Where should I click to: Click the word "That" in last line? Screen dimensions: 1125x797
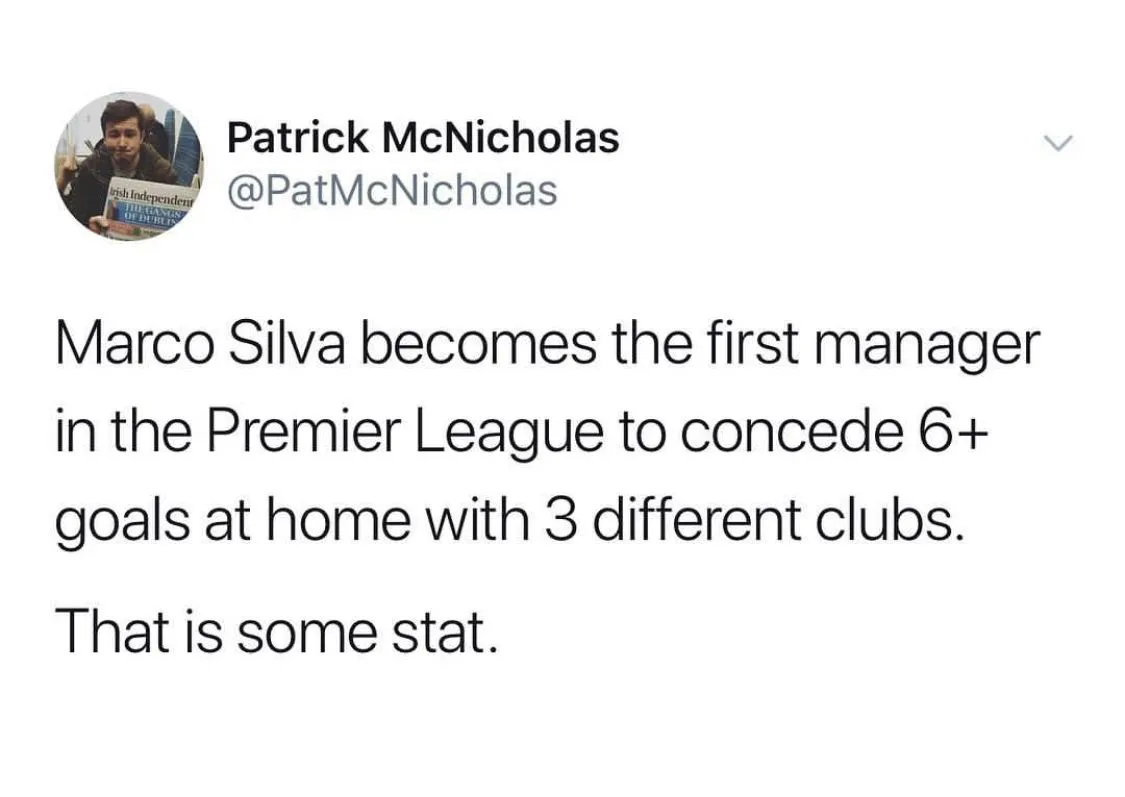pyautogui.click(x=107, y=631)
